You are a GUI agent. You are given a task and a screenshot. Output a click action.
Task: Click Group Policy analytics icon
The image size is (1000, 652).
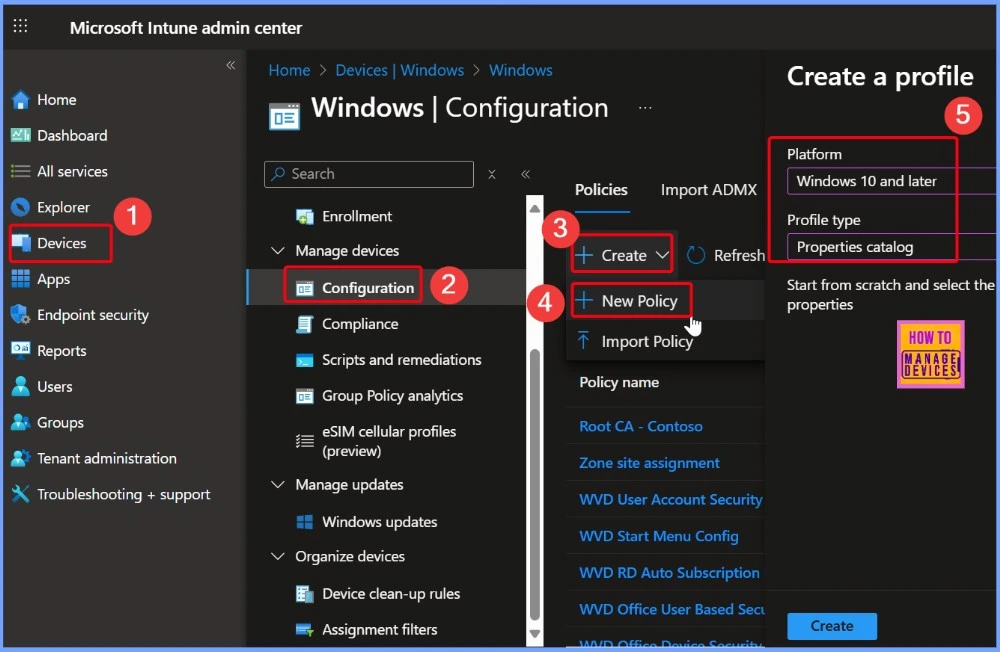coord(305,396)
